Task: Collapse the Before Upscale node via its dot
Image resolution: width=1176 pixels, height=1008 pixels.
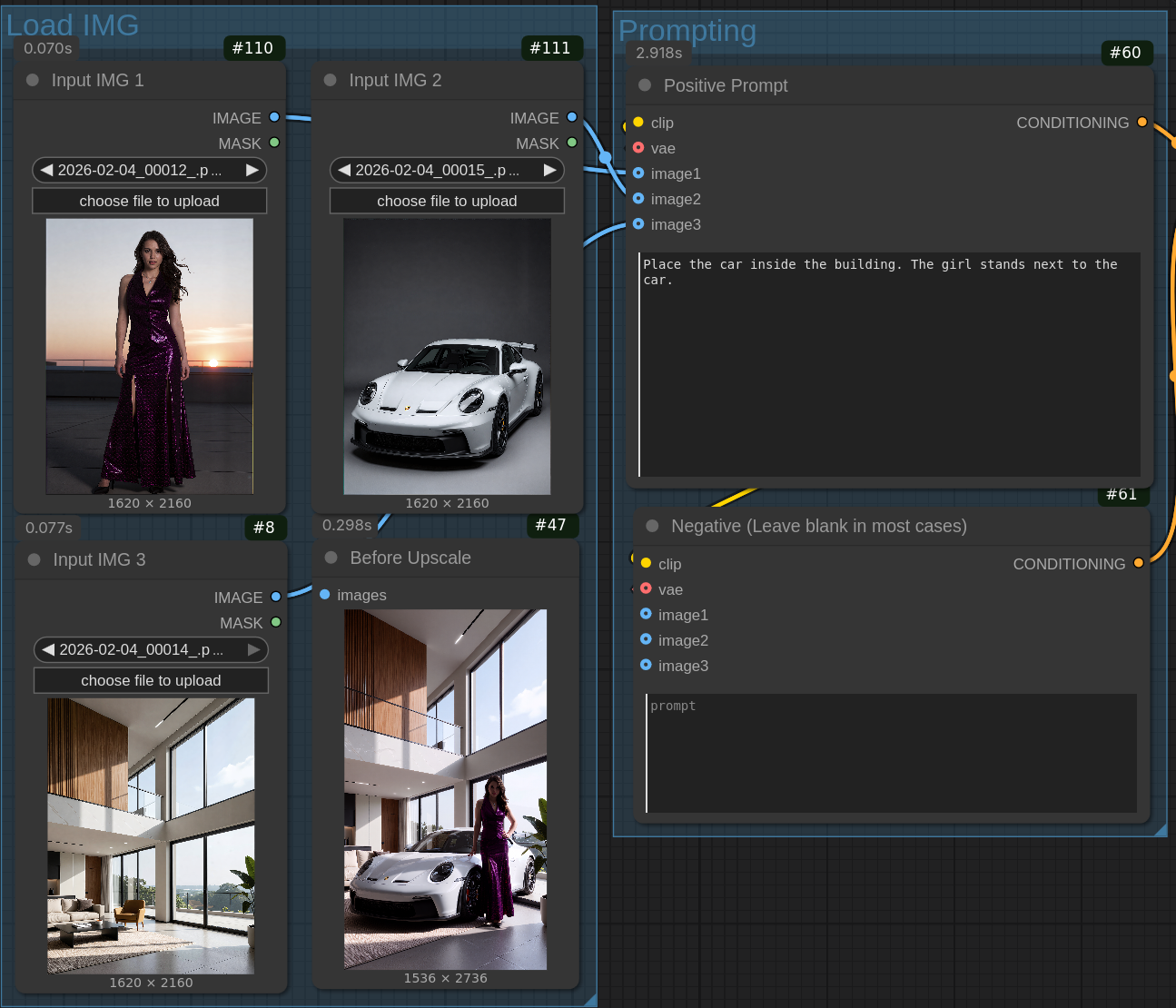Action: point(331,558)
